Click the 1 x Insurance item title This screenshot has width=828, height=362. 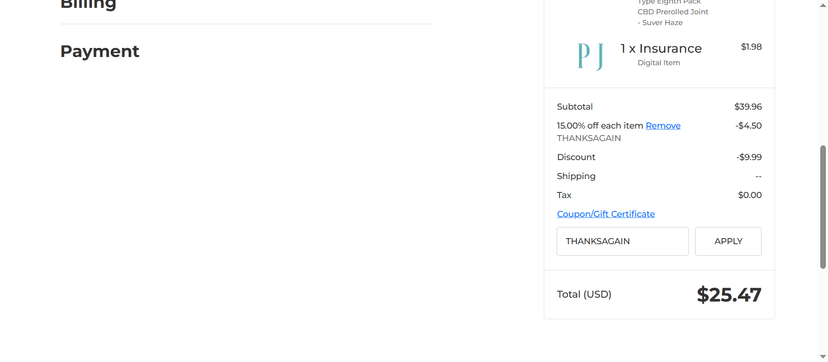pos(661,49)
